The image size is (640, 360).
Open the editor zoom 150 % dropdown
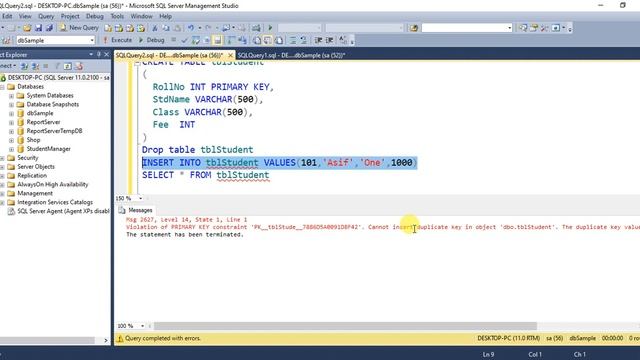[140, 198]
